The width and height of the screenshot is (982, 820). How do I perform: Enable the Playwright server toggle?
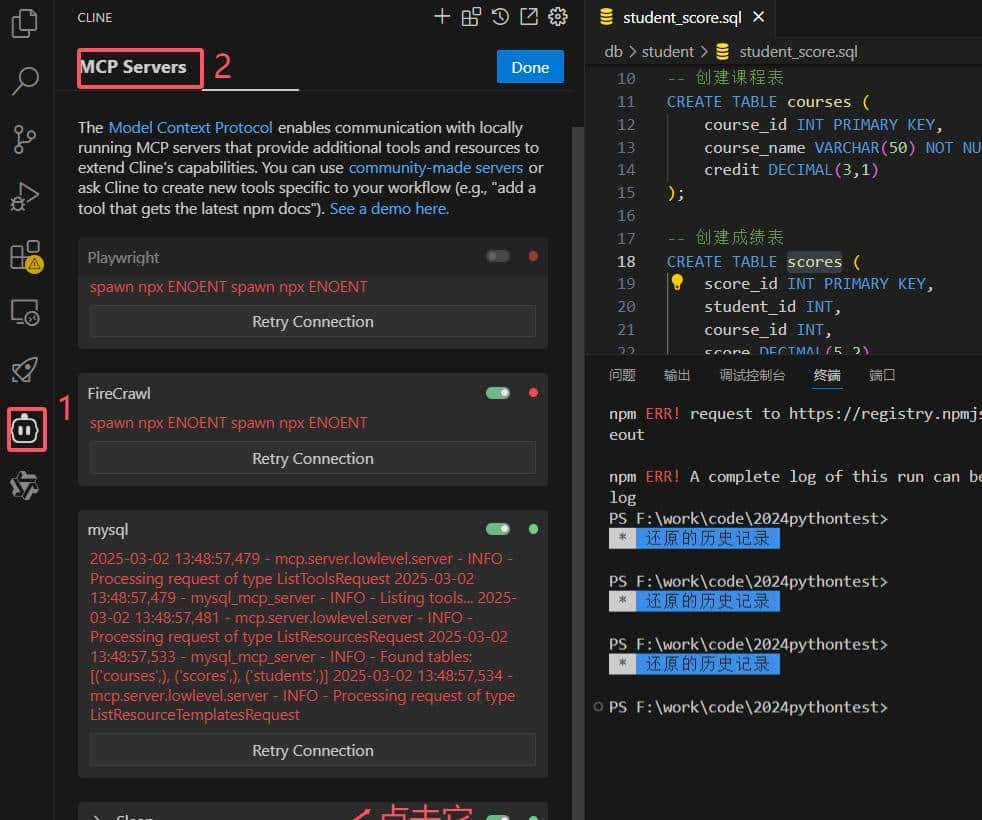[x=497, y=256]
